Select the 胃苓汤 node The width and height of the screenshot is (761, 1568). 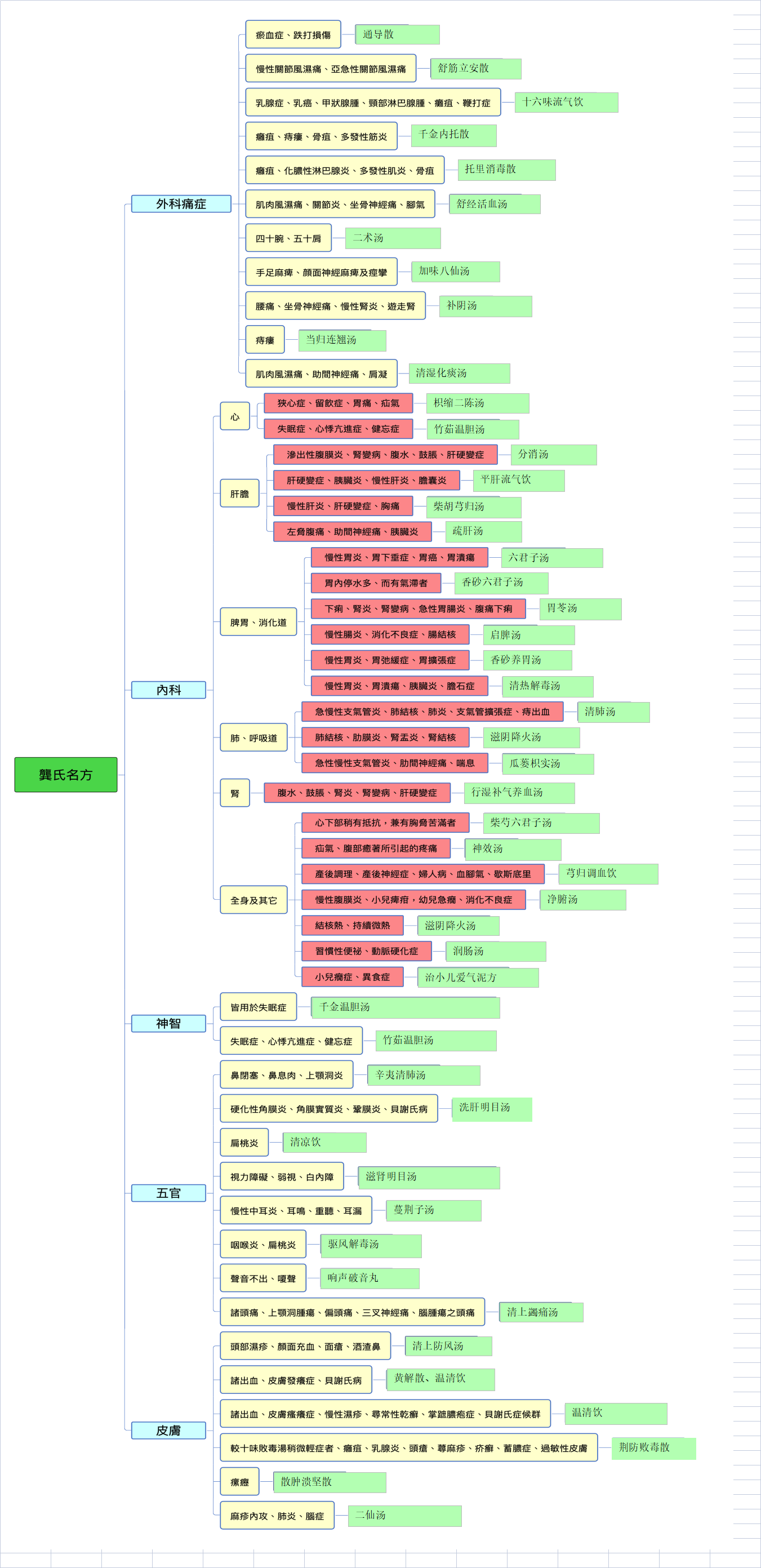580,608
